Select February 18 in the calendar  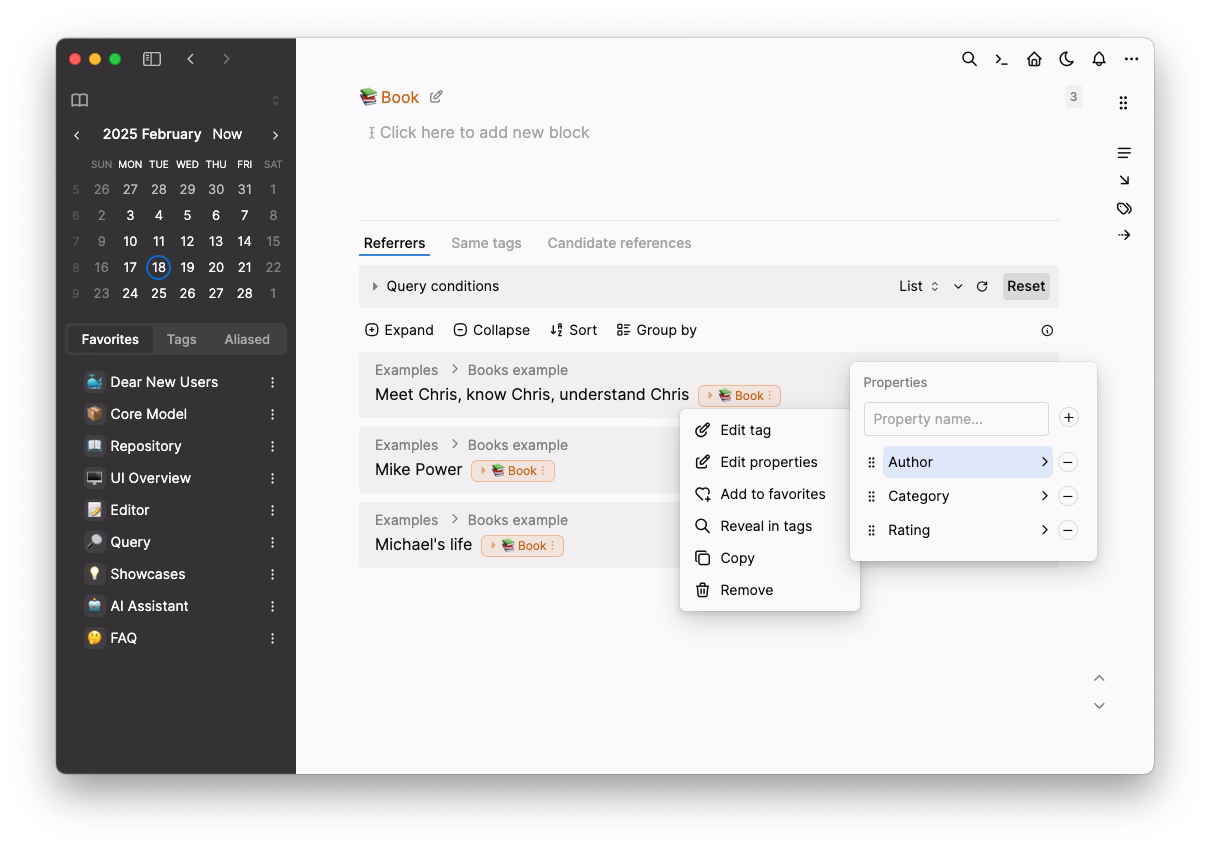tap(158, 267)
